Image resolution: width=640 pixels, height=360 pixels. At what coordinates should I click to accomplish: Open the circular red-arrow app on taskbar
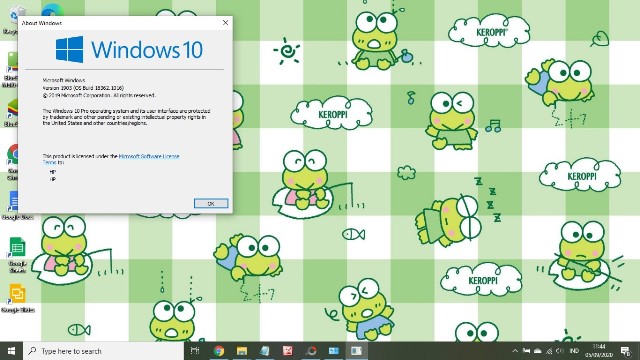pyautogui.click(x=311, y=351)
